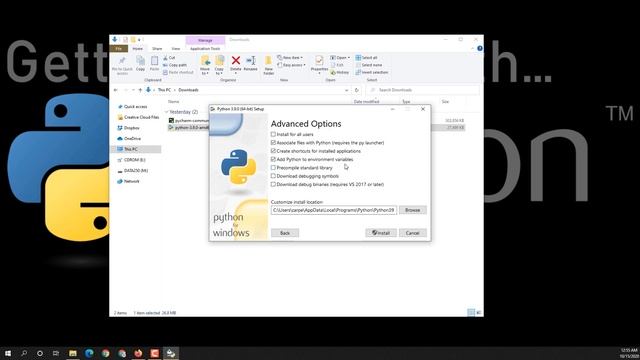
Task: Open the Windows Start menu
Action: [x=7, y=353]
